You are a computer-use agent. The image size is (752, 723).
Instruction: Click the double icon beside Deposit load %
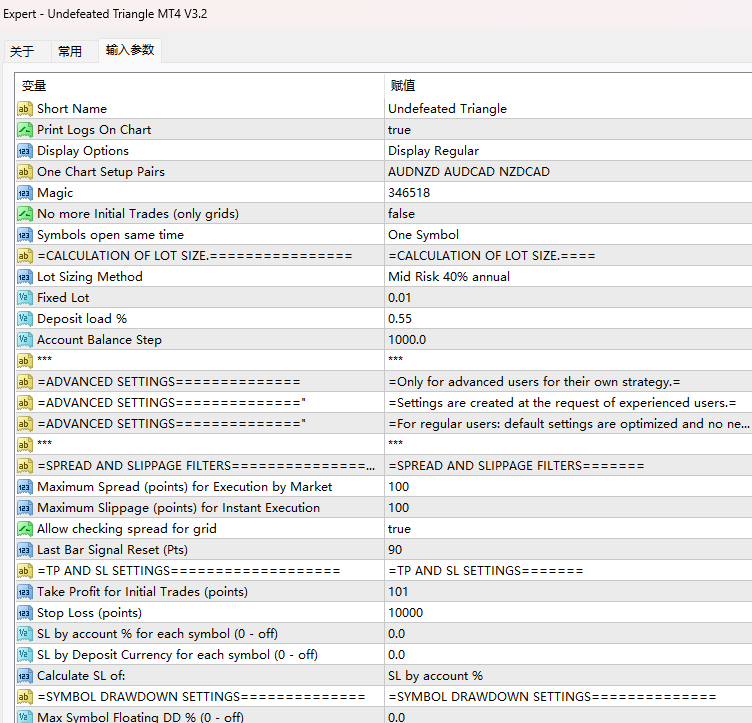(x=25, y=319)
